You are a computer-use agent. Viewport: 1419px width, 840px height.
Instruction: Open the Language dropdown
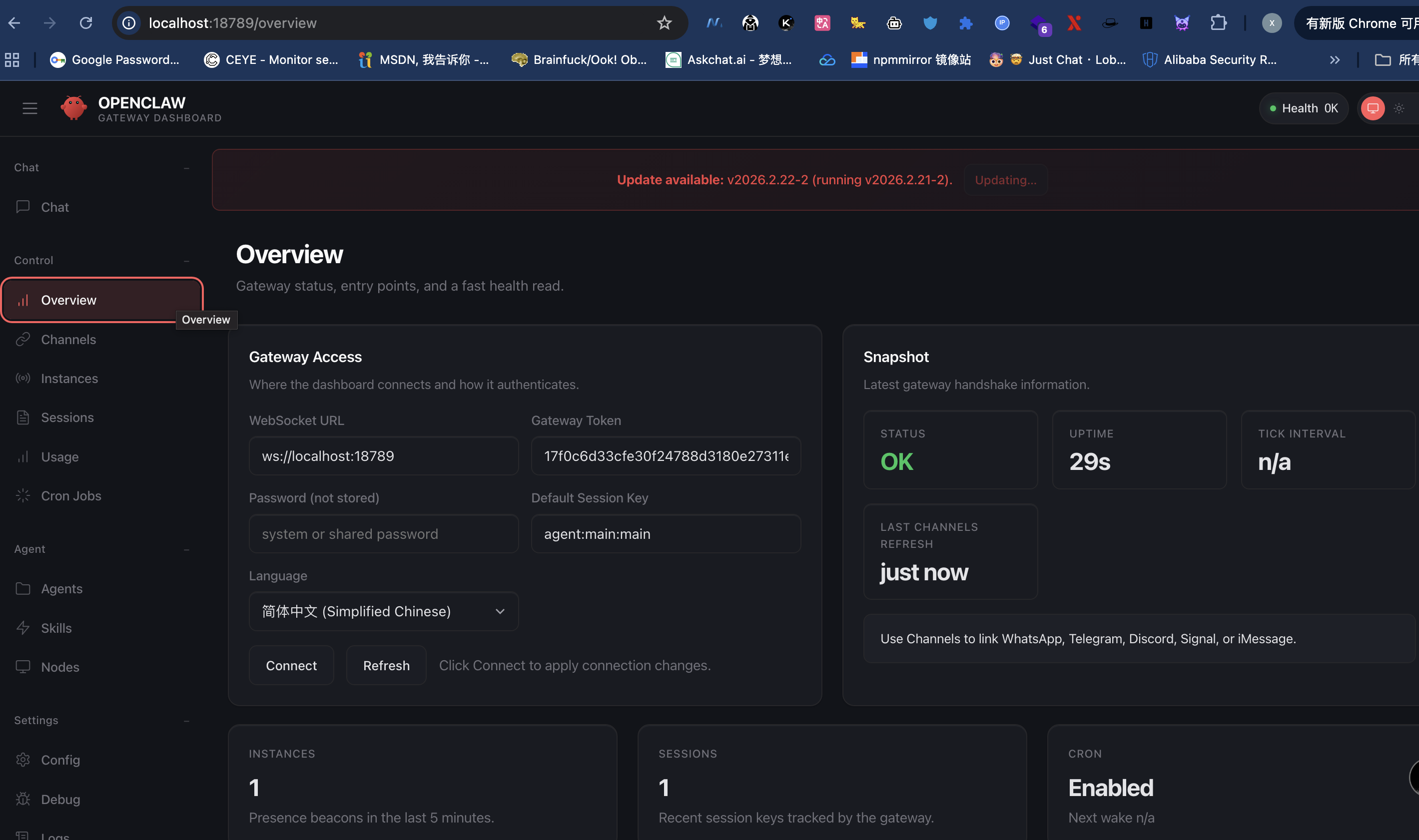click(383, 611)
